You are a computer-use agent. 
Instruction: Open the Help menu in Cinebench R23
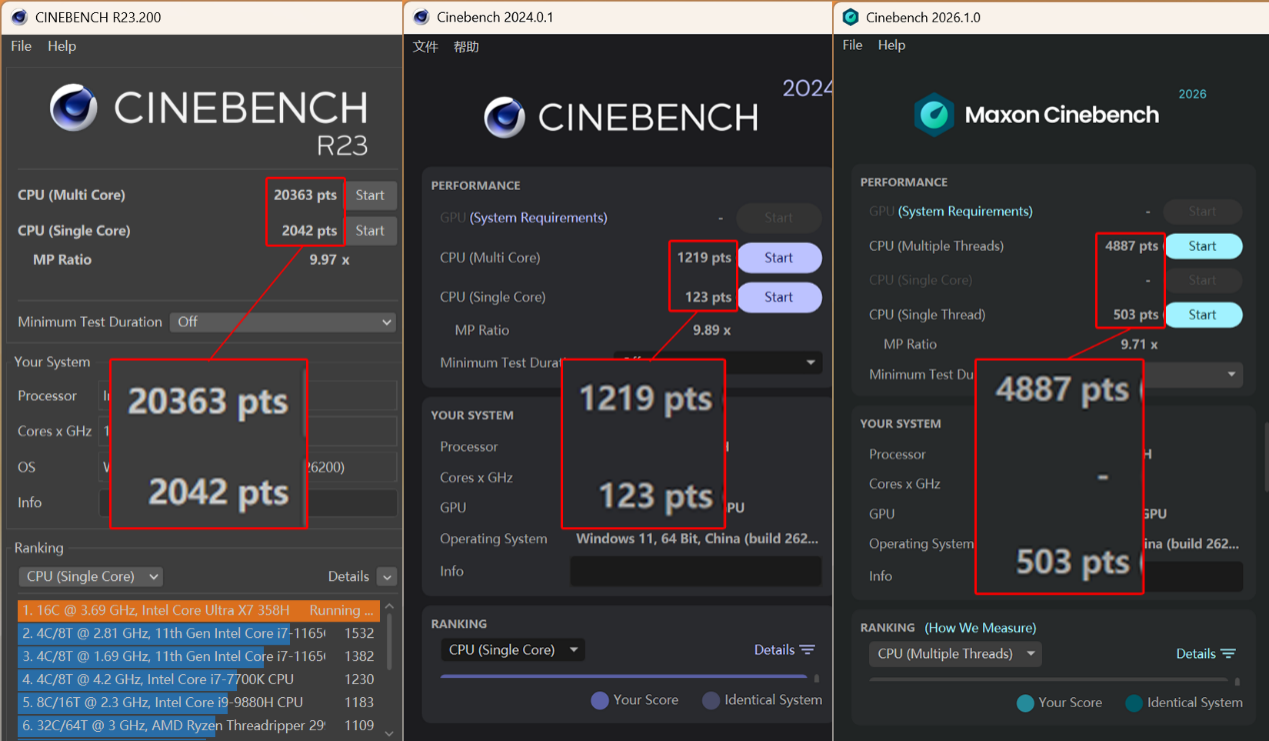click(62, 46)
